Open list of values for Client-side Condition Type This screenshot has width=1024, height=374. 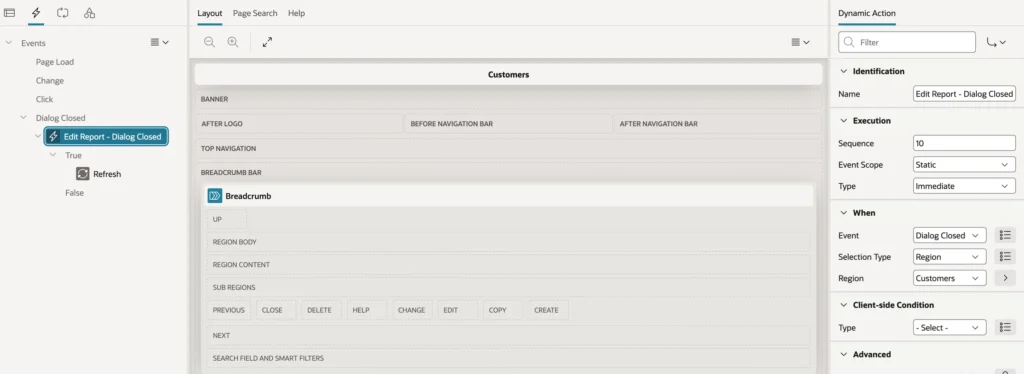click(x=1005, y=328)
